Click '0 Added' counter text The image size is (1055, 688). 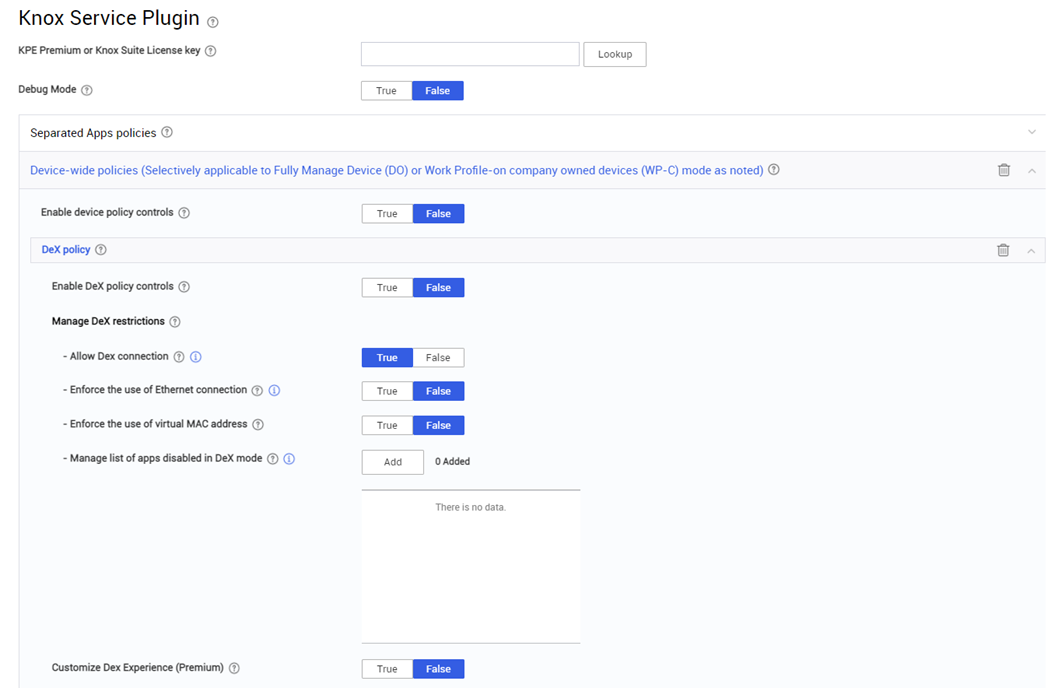[x=452, y=462]
